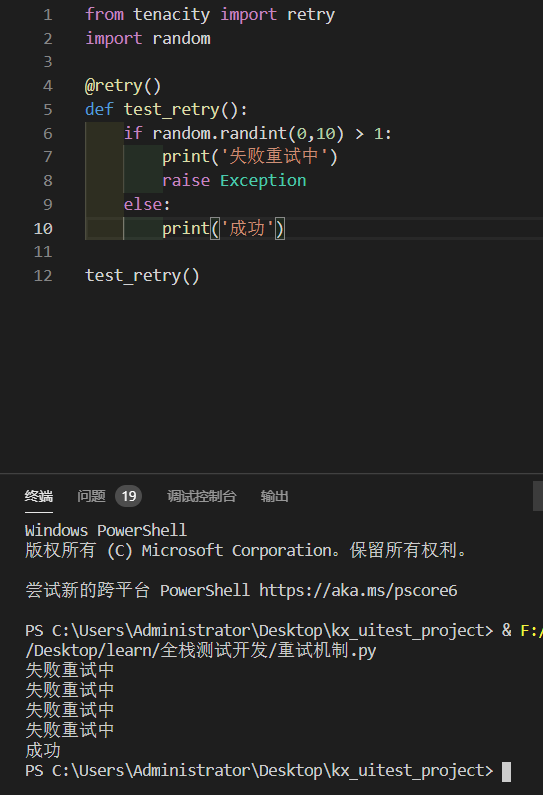Click the test_retry() call on line 12
Image resolution: width=543 pixels, height=795 pixels.
click(142, 276)
